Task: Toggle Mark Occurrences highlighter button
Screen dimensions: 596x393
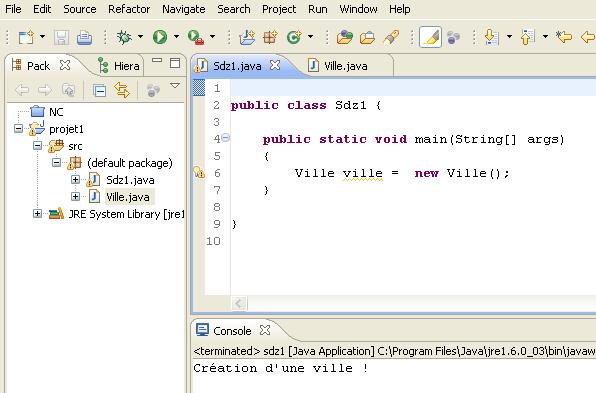Action: (430, 37)
